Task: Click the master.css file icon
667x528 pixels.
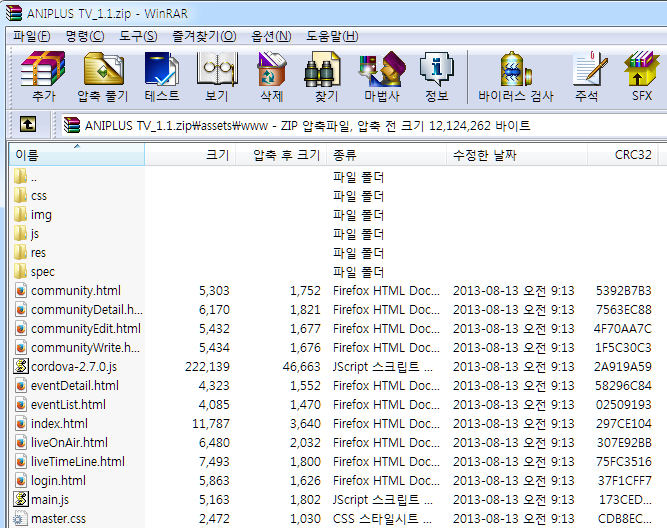Action: click(19, 519)
